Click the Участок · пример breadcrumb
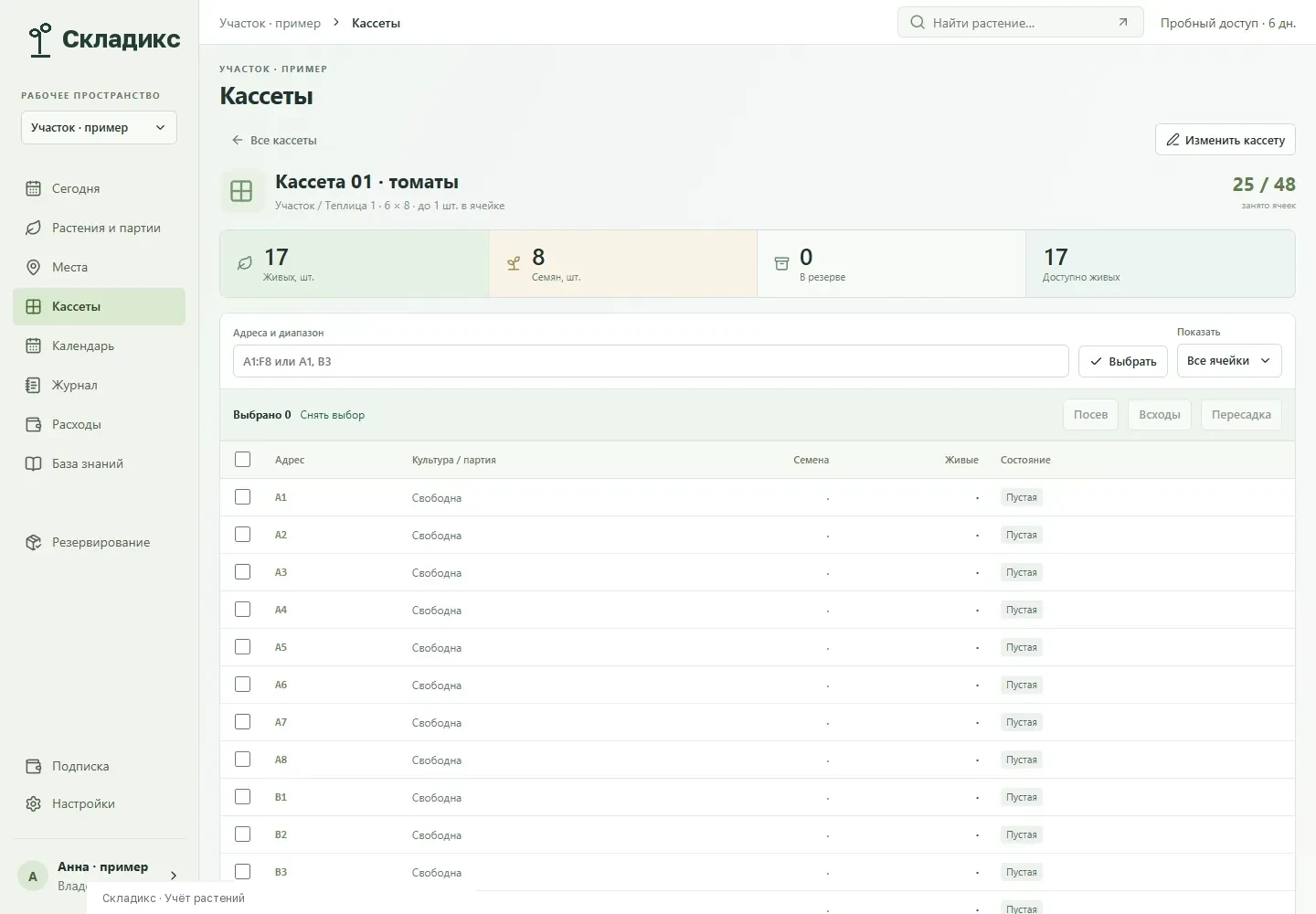 (270, 23)
